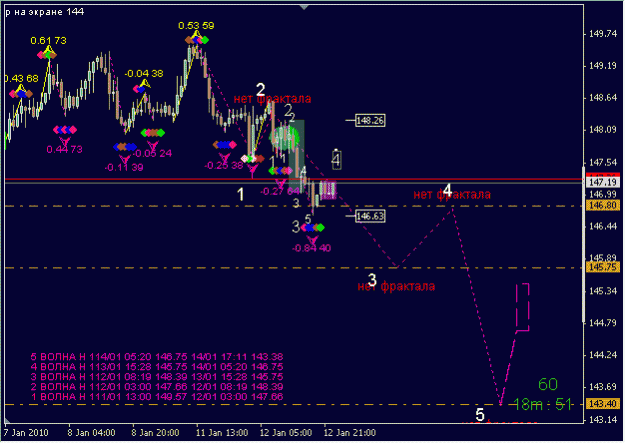
Task: Select the 143.40 orange level price tag
Action: (x=603, y=404)
